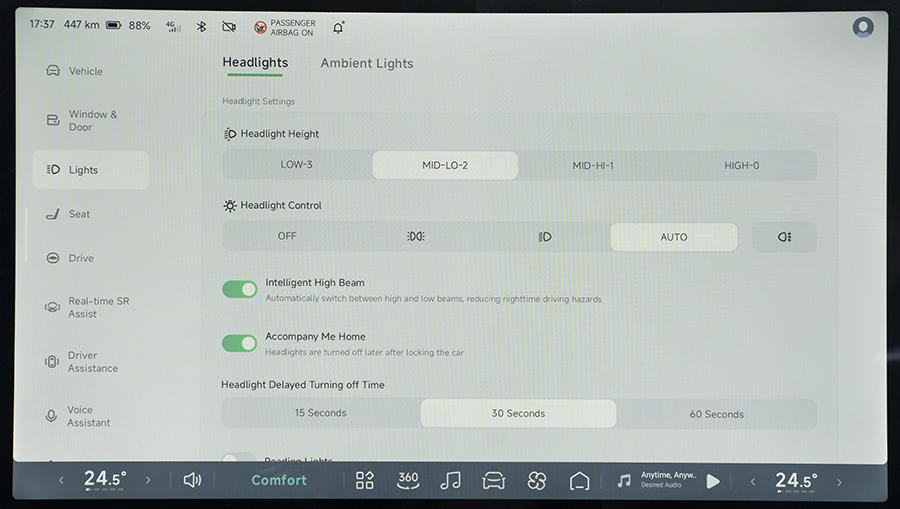Turn on the rear fog light button
Image resolution: width=900 pixels, height=509 pixels.
pos(784,237)
